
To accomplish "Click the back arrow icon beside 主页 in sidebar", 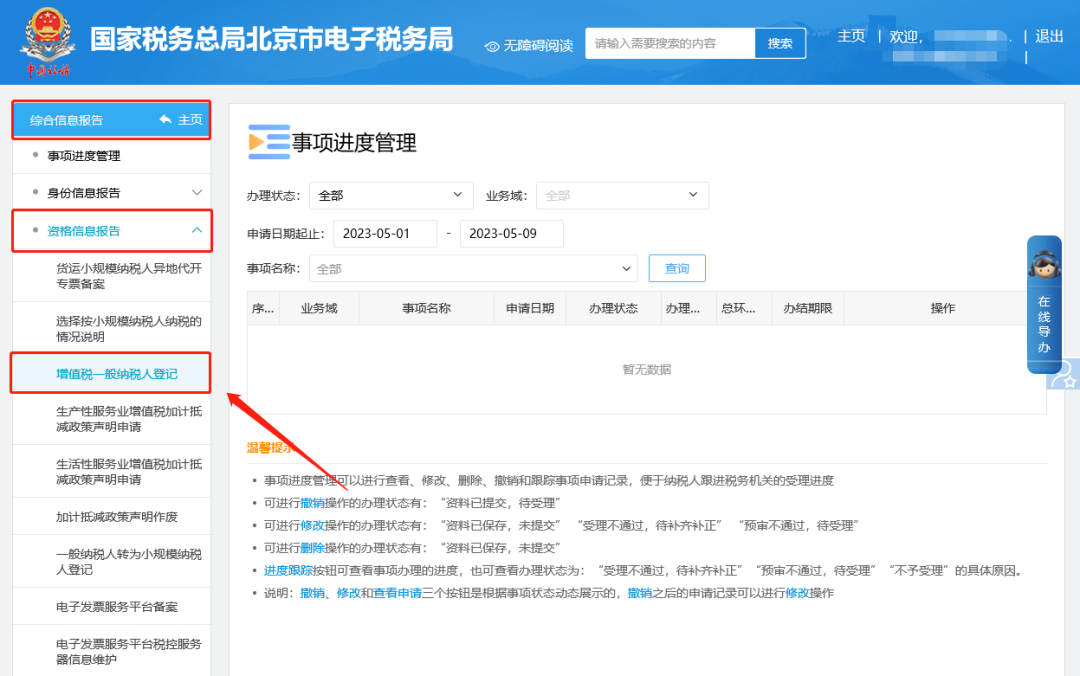I will [x=165, y=119].
